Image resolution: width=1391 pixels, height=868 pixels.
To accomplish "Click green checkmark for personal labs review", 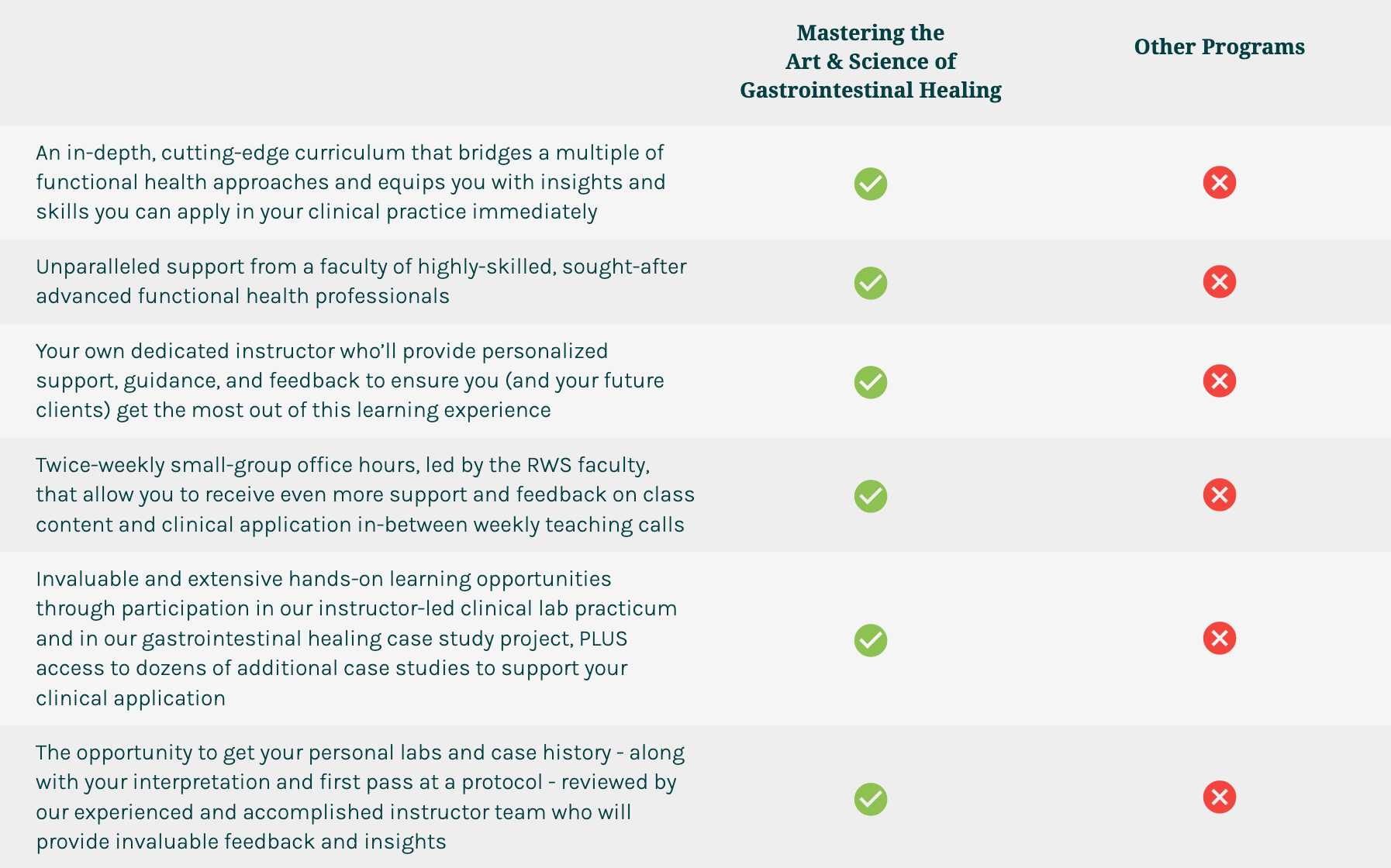I will click(870, 799).
